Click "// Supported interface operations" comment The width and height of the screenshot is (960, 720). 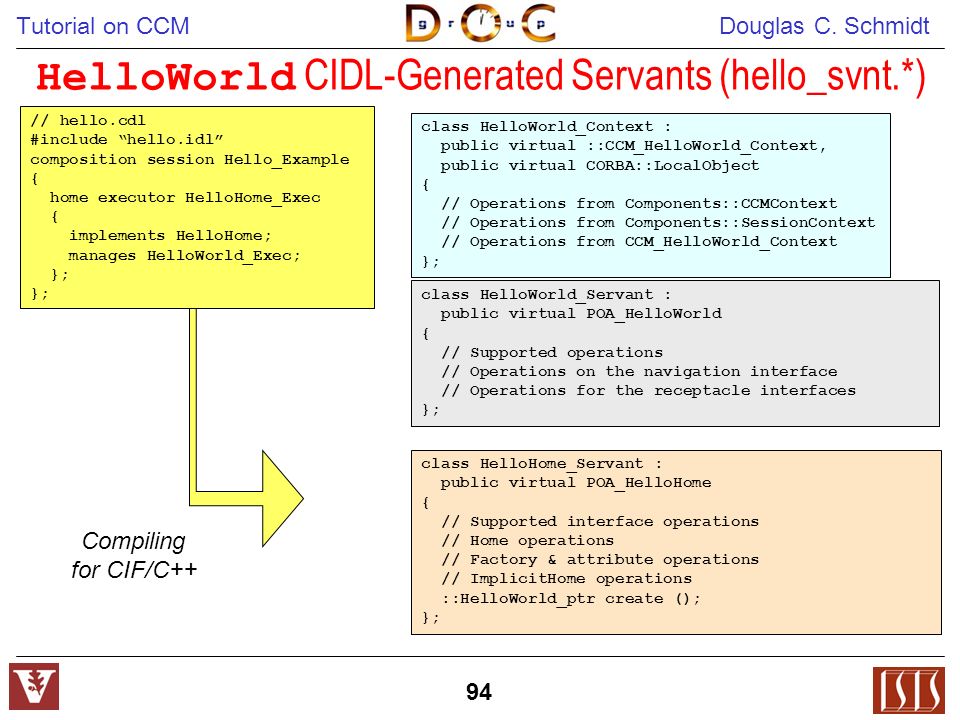[600, 522]
